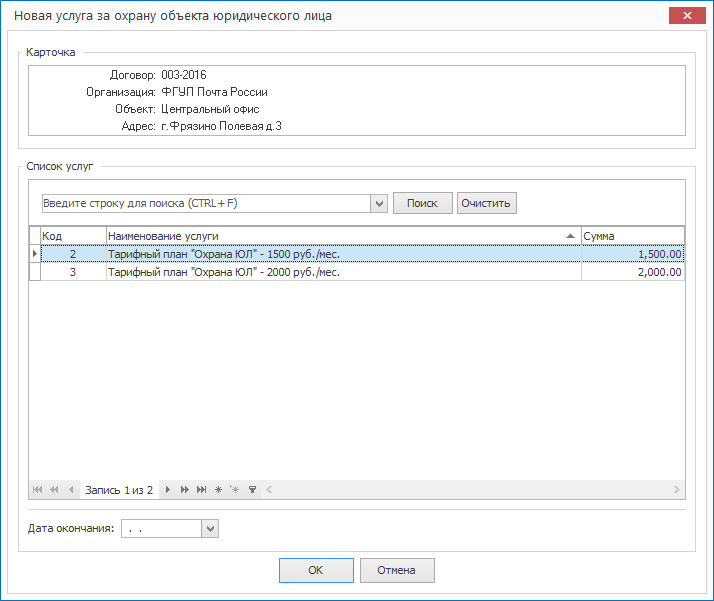
Task: Go to first record navigator icon
Action: click(37, 489)
